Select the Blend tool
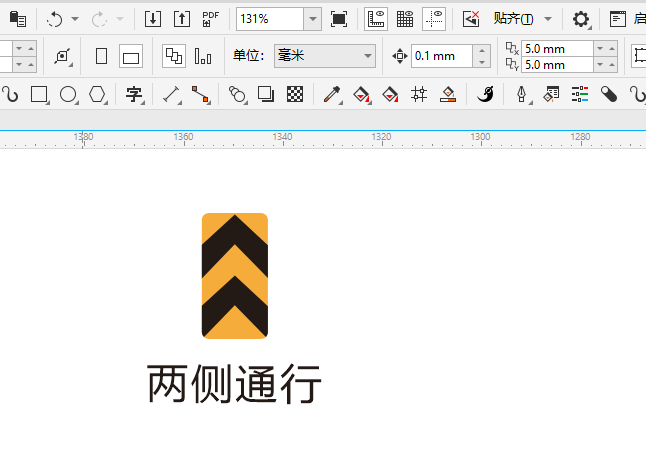Screen dimensions: 646x452 pyautogui.click(x=237, y=94)
